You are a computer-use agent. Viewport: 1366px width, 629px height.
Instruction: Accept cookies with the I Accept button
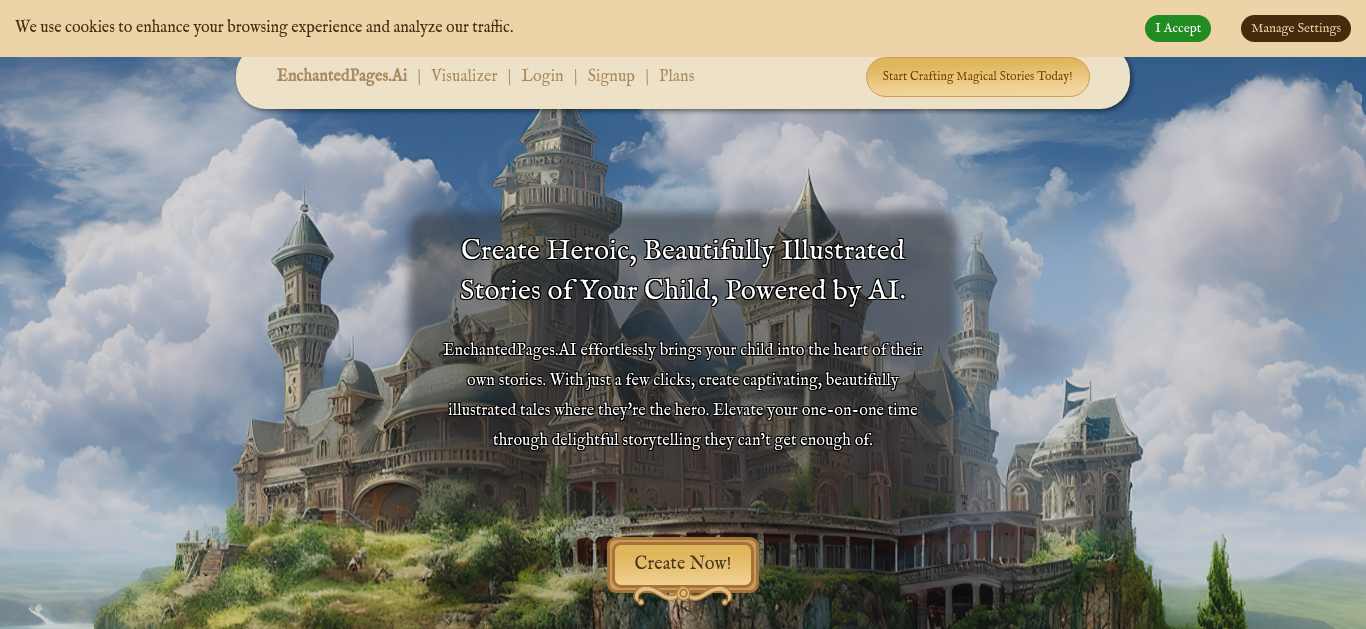coord(1177,28)
